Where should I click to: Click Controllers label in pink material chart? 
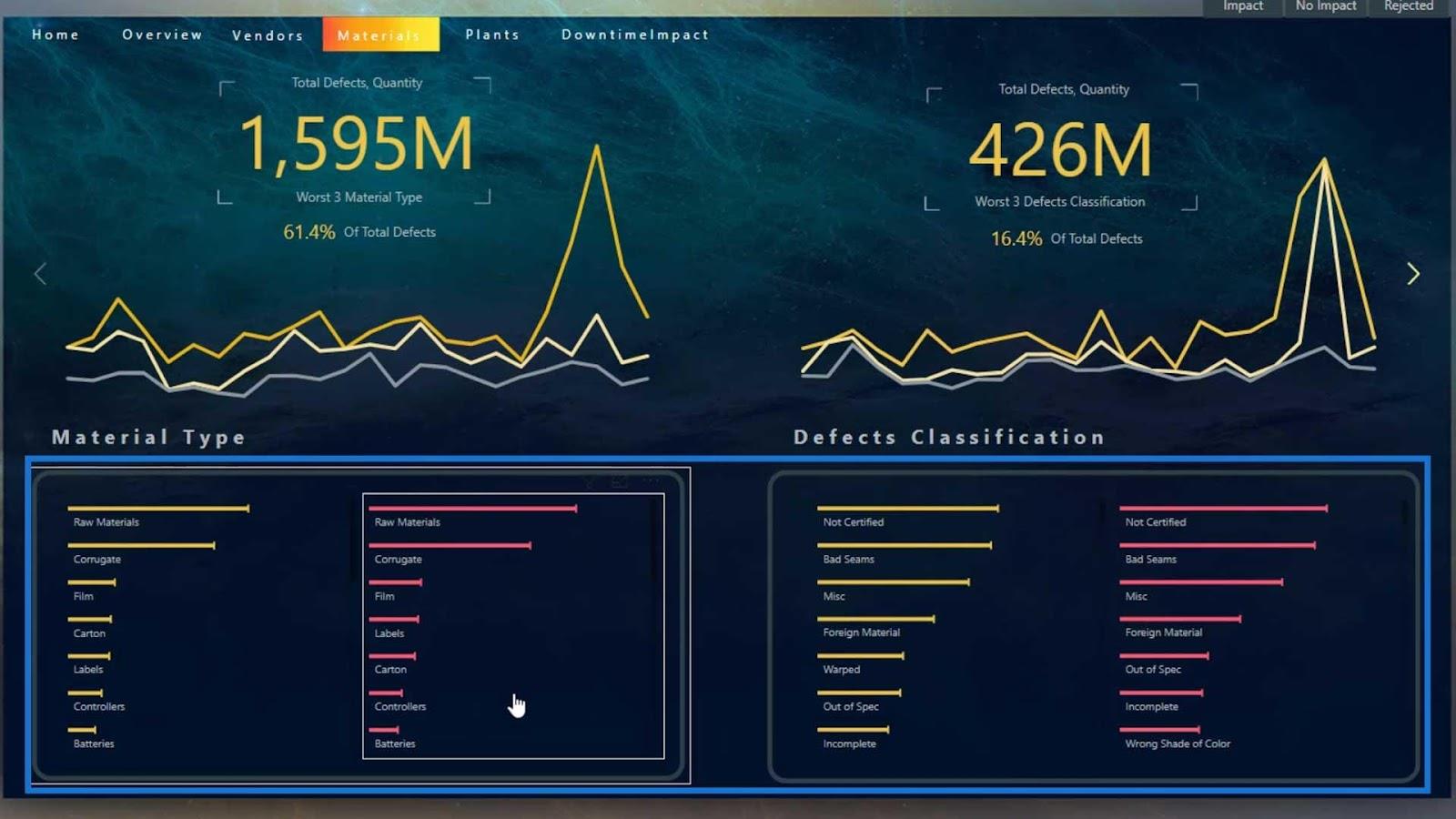(400, 706)
